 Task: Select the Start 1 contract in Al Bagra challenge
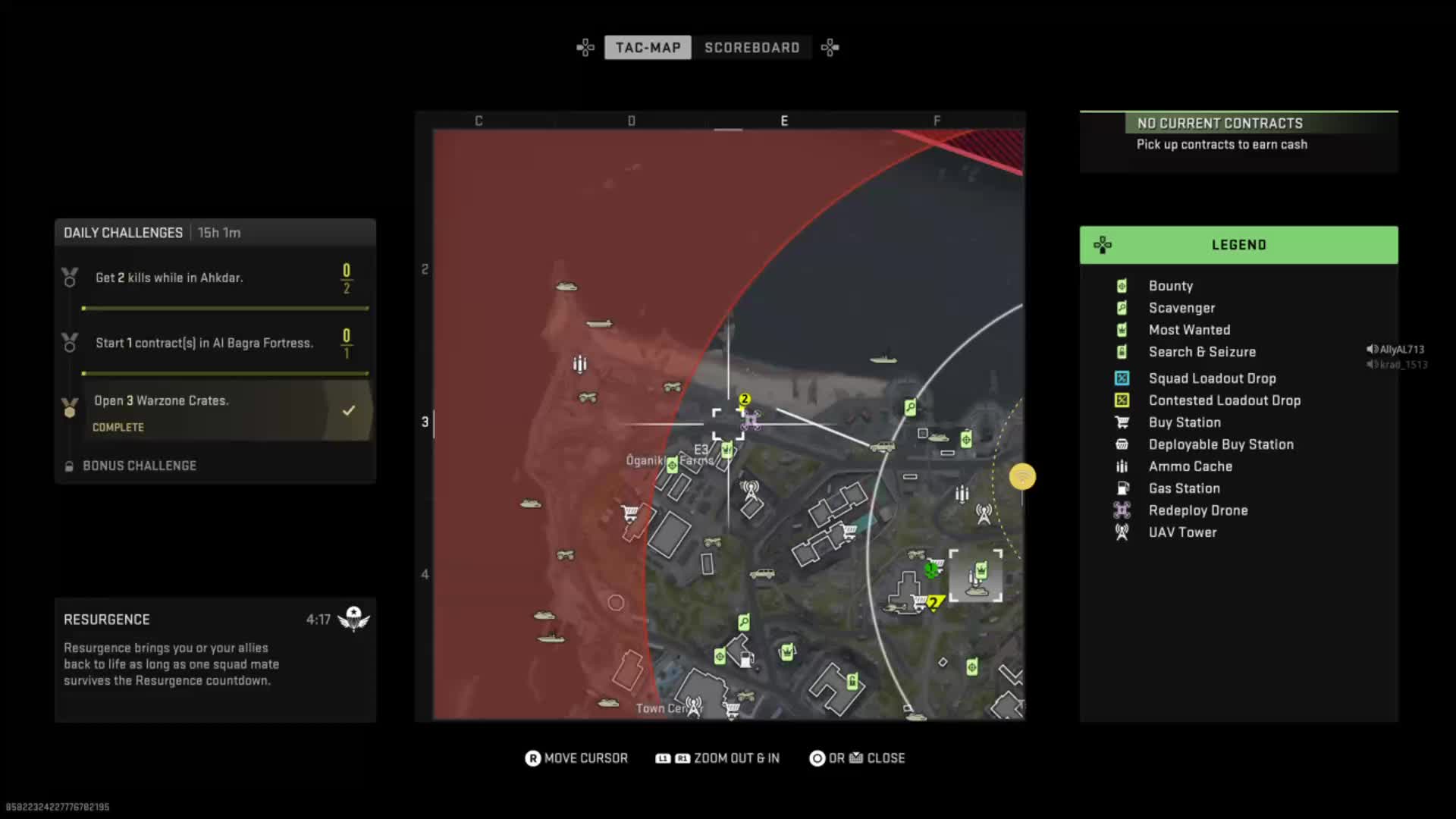215,343
